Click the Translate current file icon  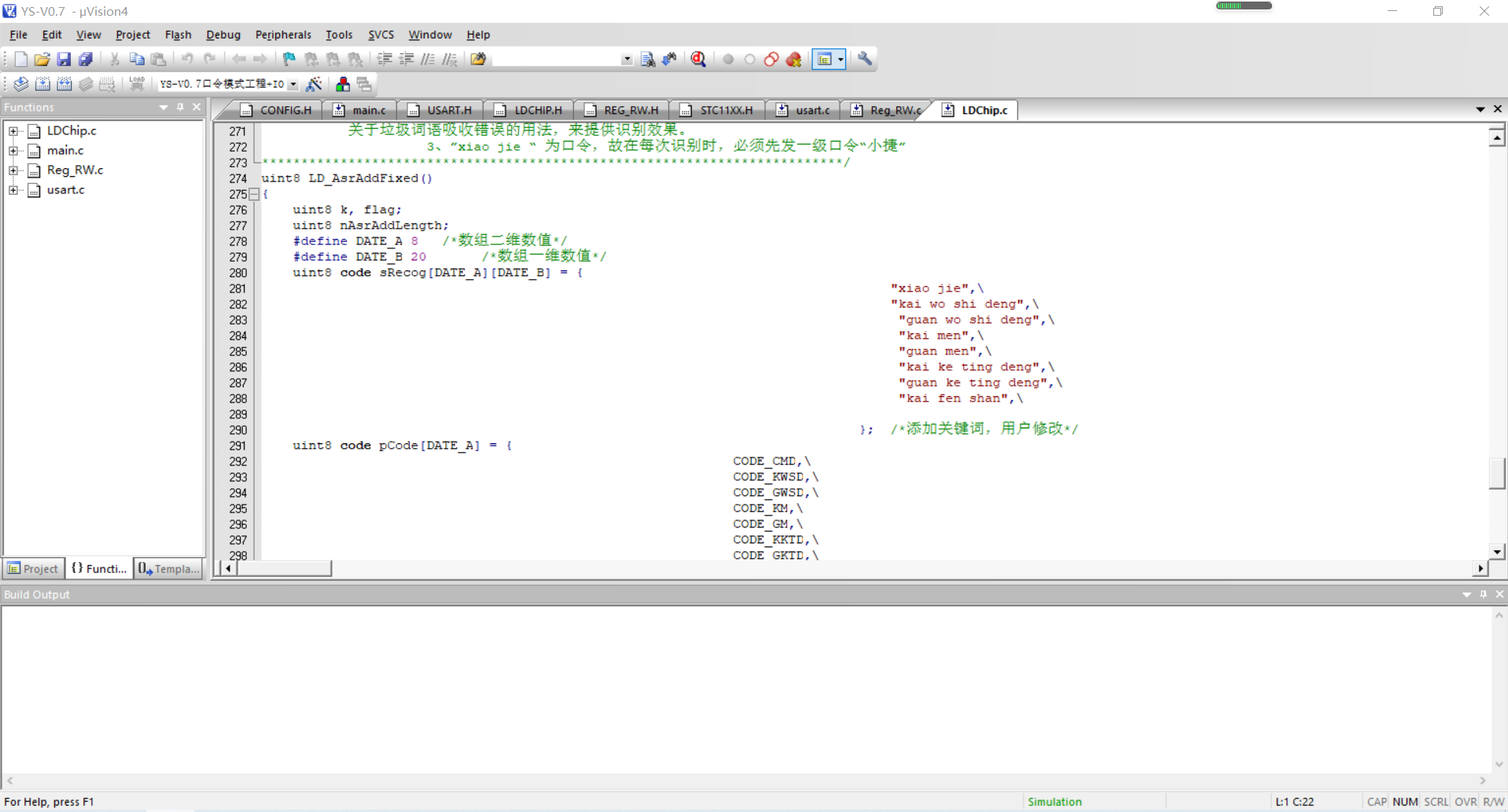(20, 84)
